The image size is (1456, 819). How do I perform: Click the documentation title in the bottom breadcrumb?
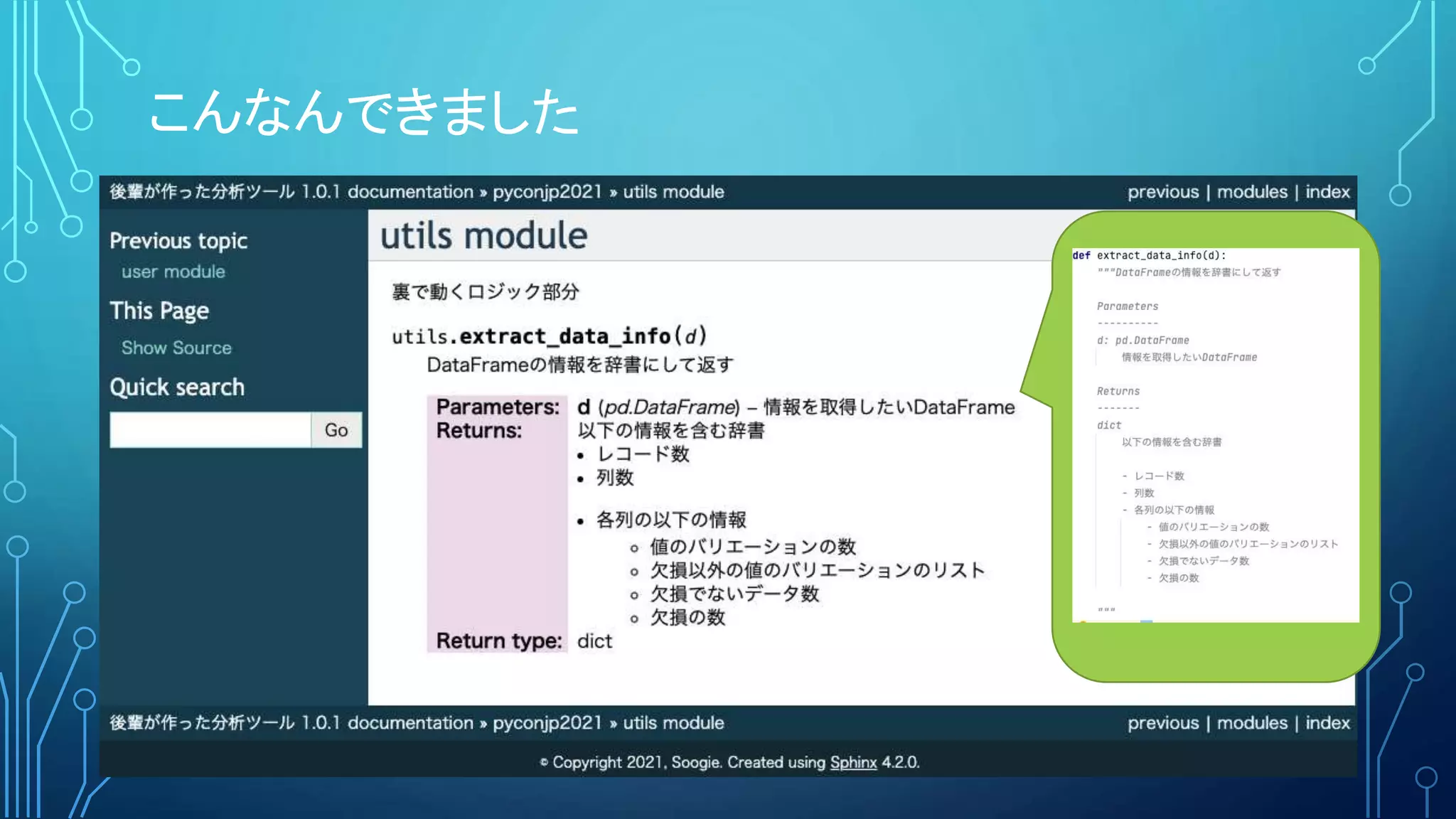click(x=291, y=723)
